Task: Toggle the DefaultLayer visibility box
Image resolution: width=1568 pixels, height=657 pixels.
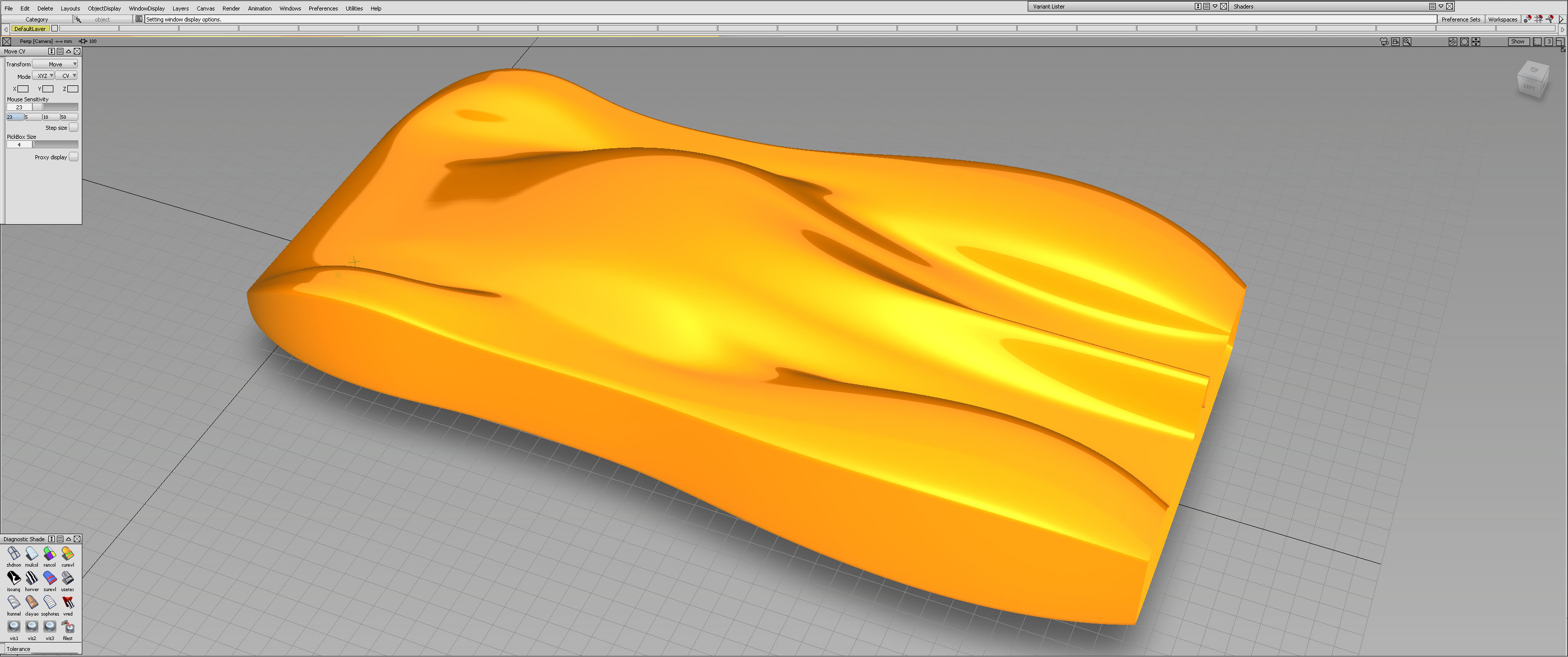Action: 55,28
